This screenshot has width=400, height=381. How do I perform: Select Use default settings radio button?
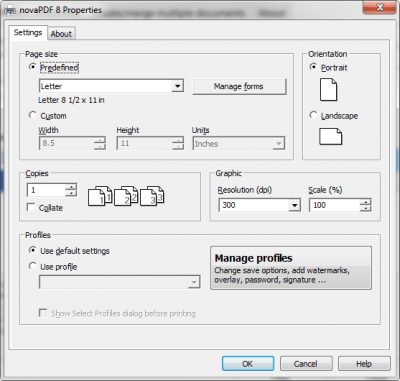[x=32, y=250]
